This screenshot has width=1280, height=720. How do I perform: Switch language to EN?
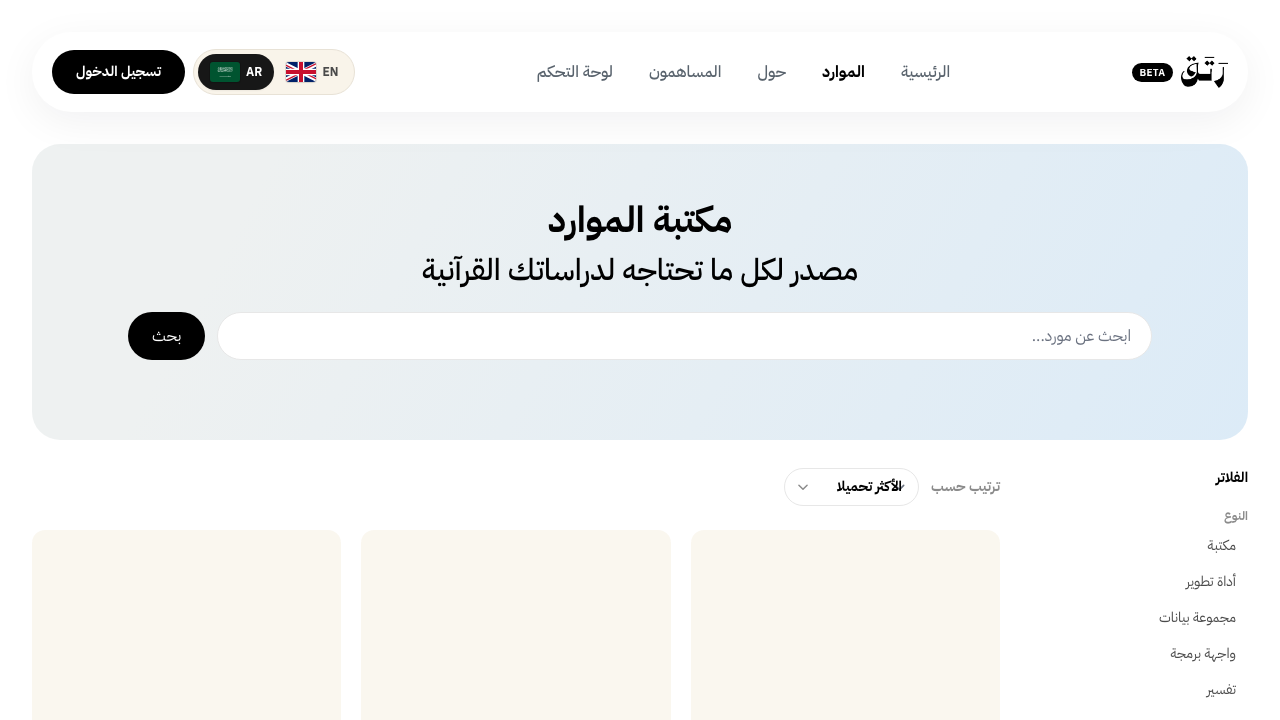[313, 72]
